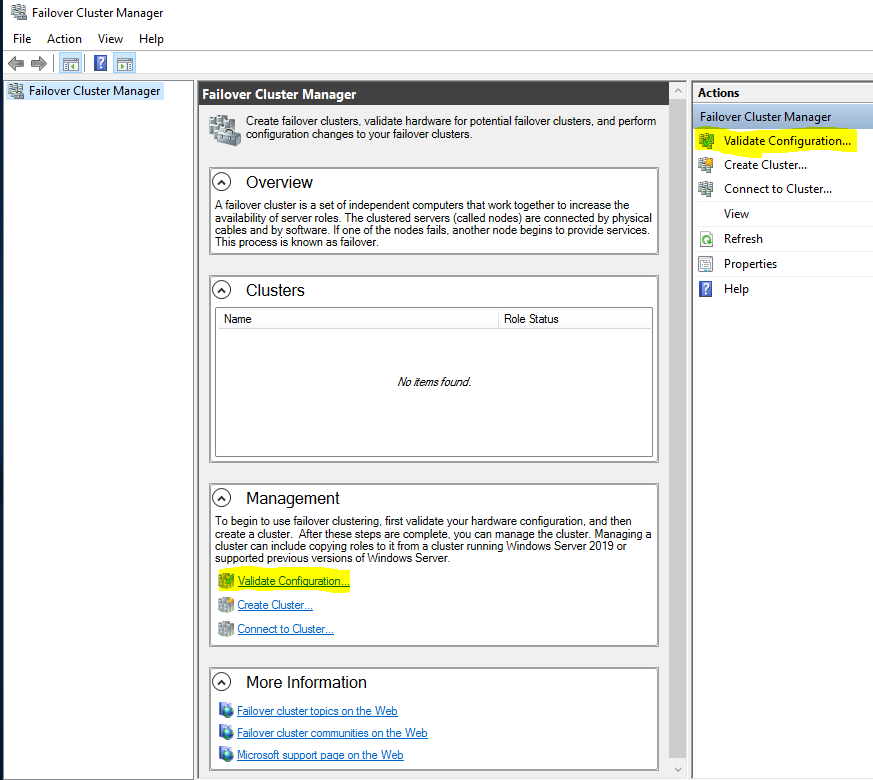Collapse the Overview section
This screenshot has width=873, height=780.
tap(225, 182)
